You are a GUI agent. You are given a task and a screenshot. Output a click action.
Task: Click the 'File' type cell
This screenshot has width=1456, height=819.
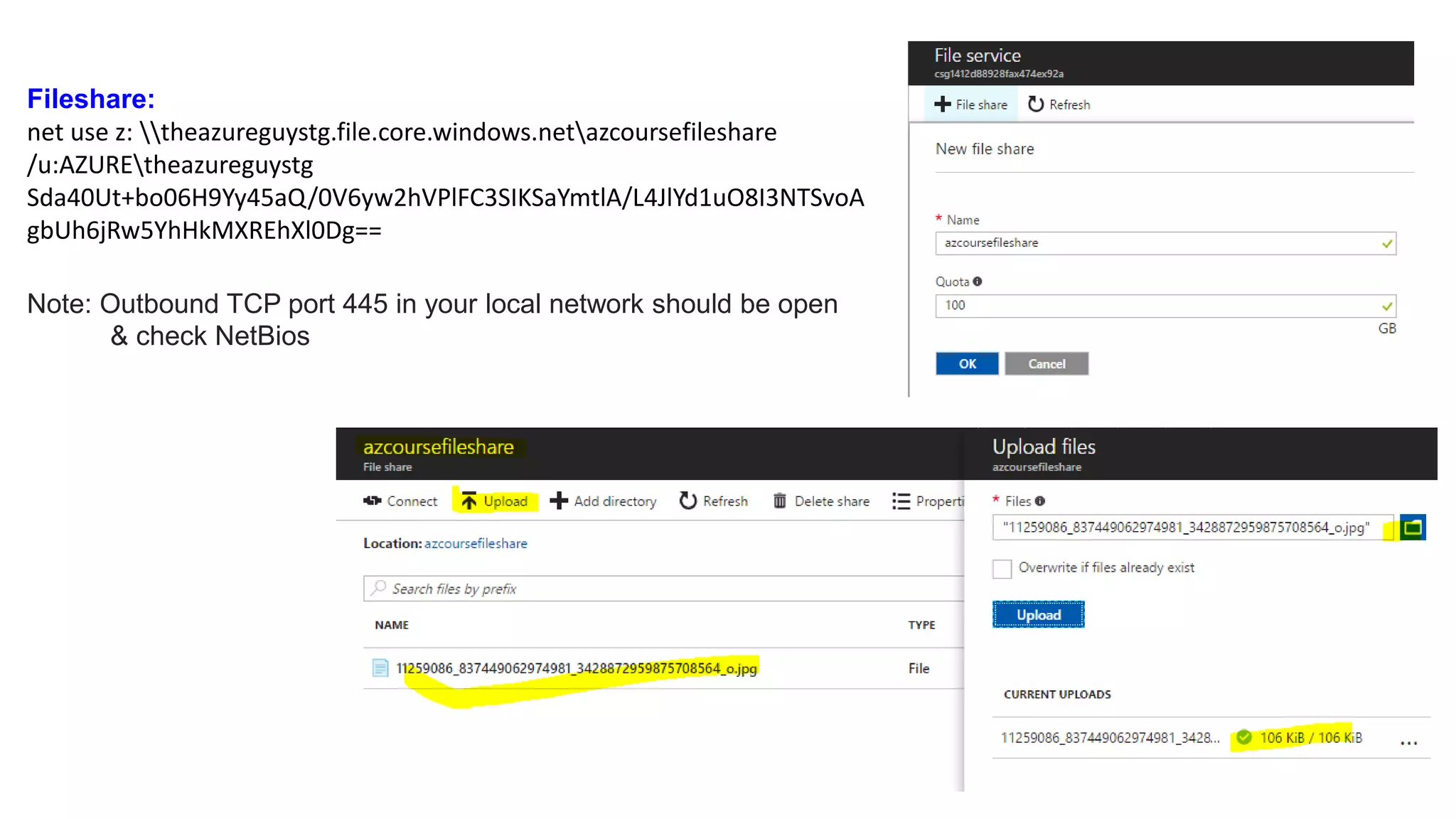pos(919,668)
